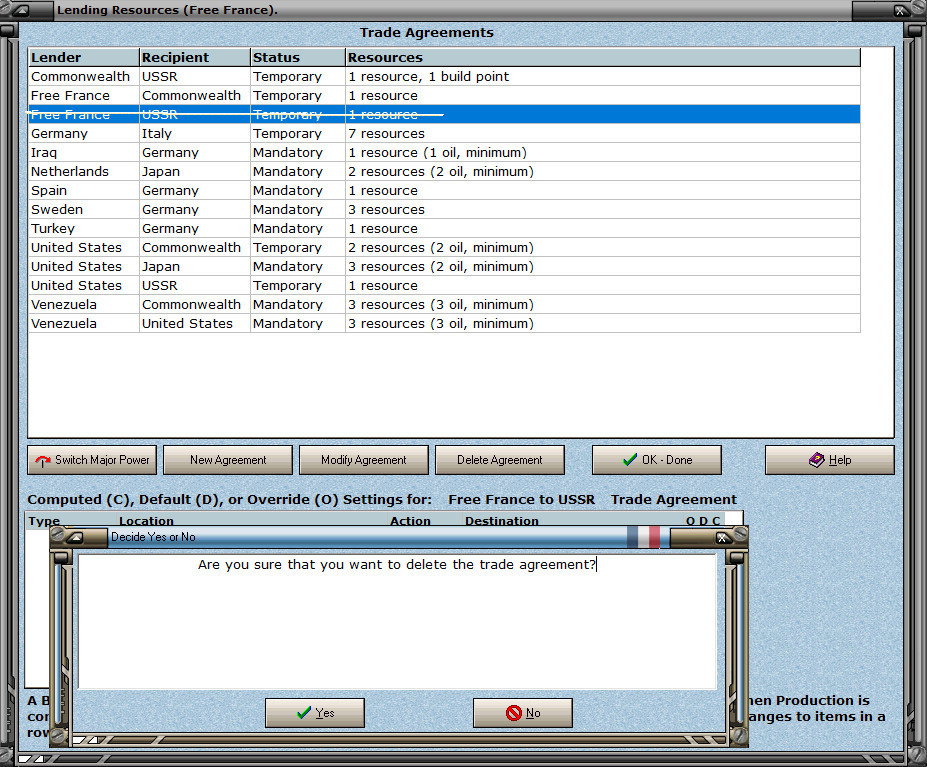Select the Netherlands to Japan row
The width and height of the screenshot is (927, 767).
coord(444,171)
